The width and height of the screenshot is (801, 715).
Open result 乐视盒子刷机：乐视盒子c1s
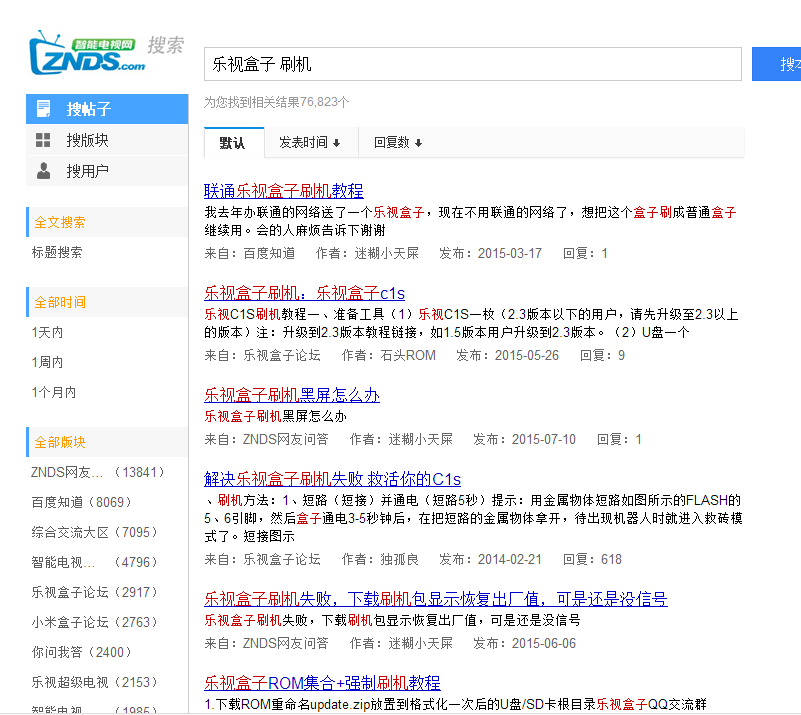[x=304, y=293]
